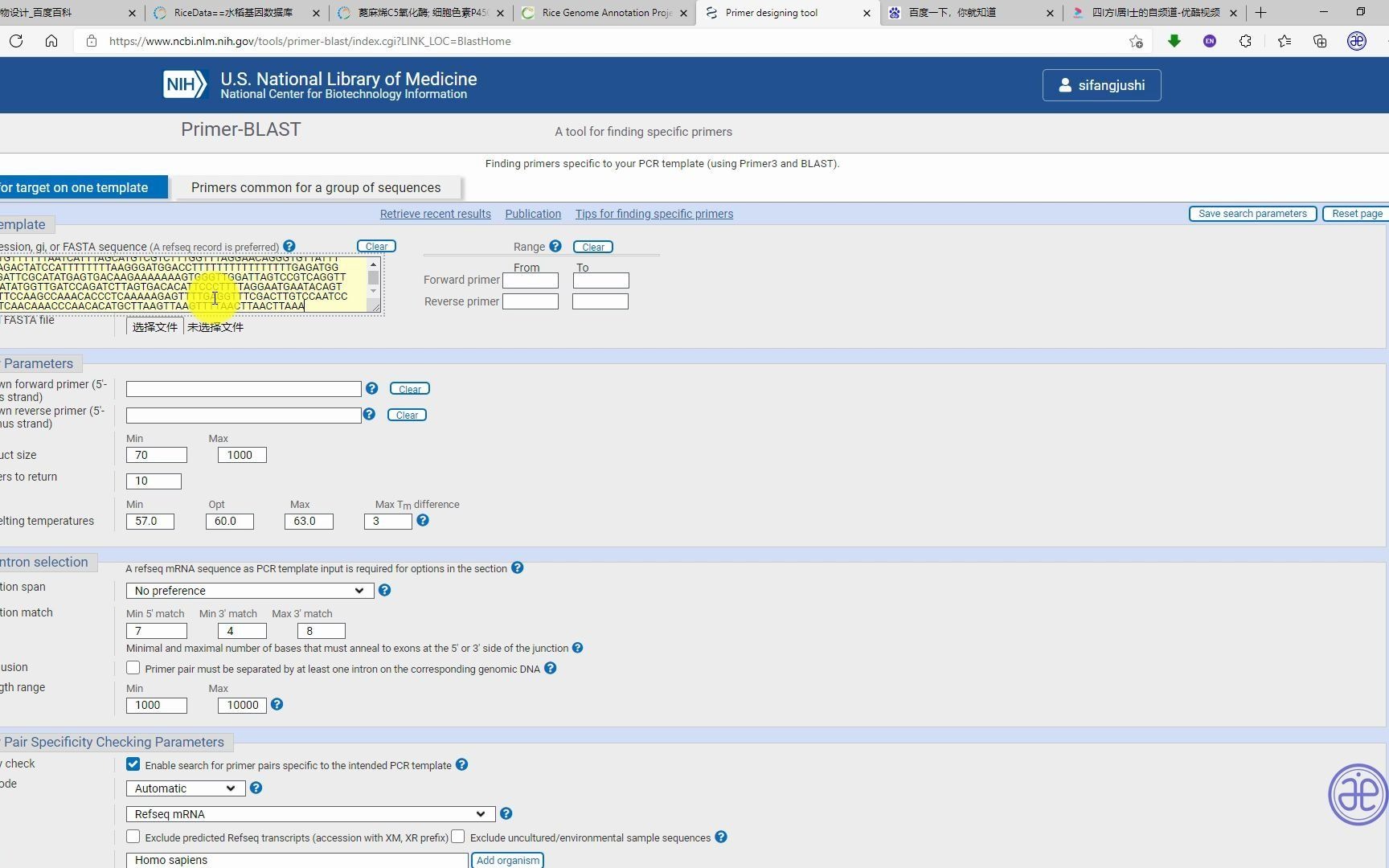The height and width of the screenshot is (868, 1389).
Task: Open help for intron inclusion checkbox
Action: click(x=551, y=668)
